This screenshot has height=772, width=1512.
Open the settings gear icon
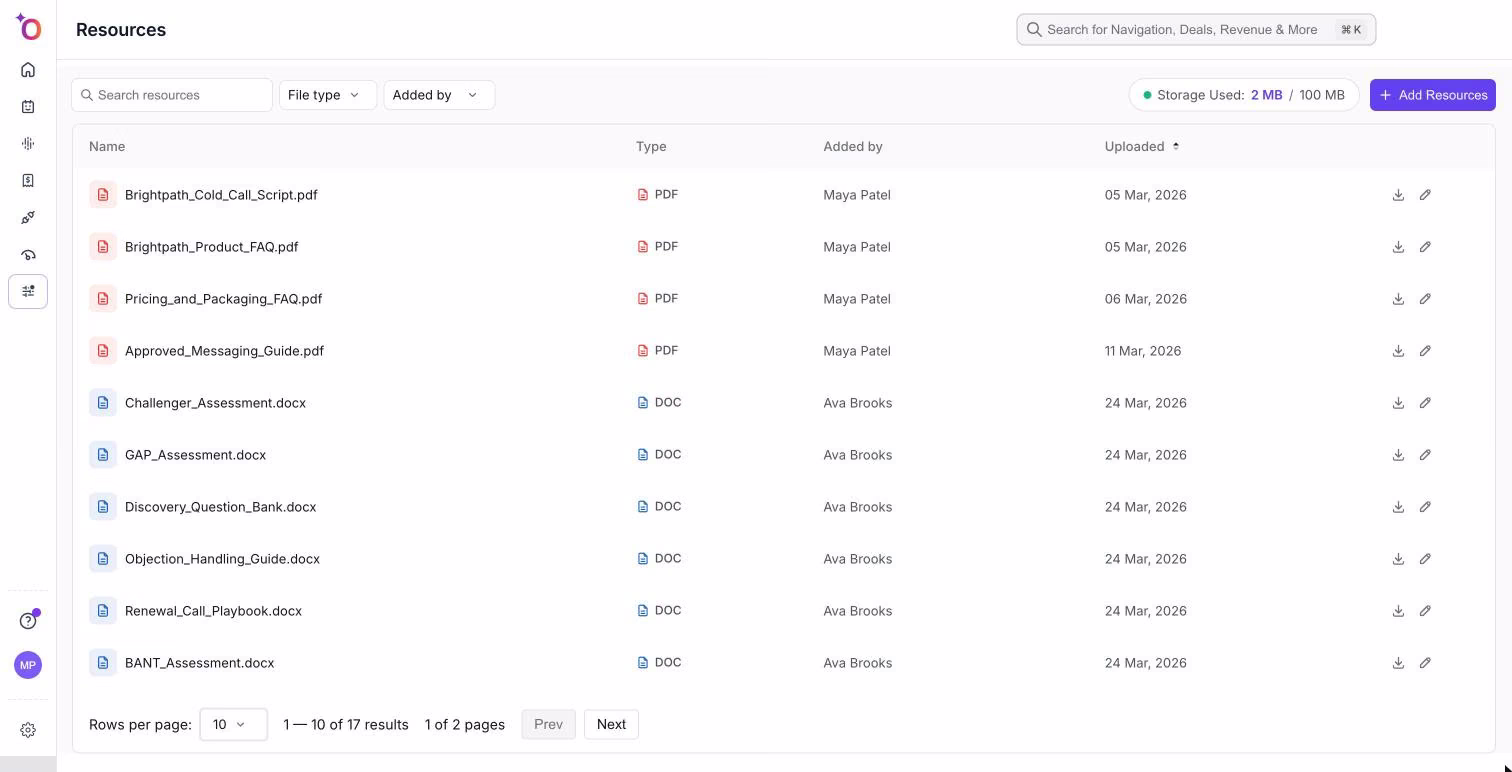[28, 731]
